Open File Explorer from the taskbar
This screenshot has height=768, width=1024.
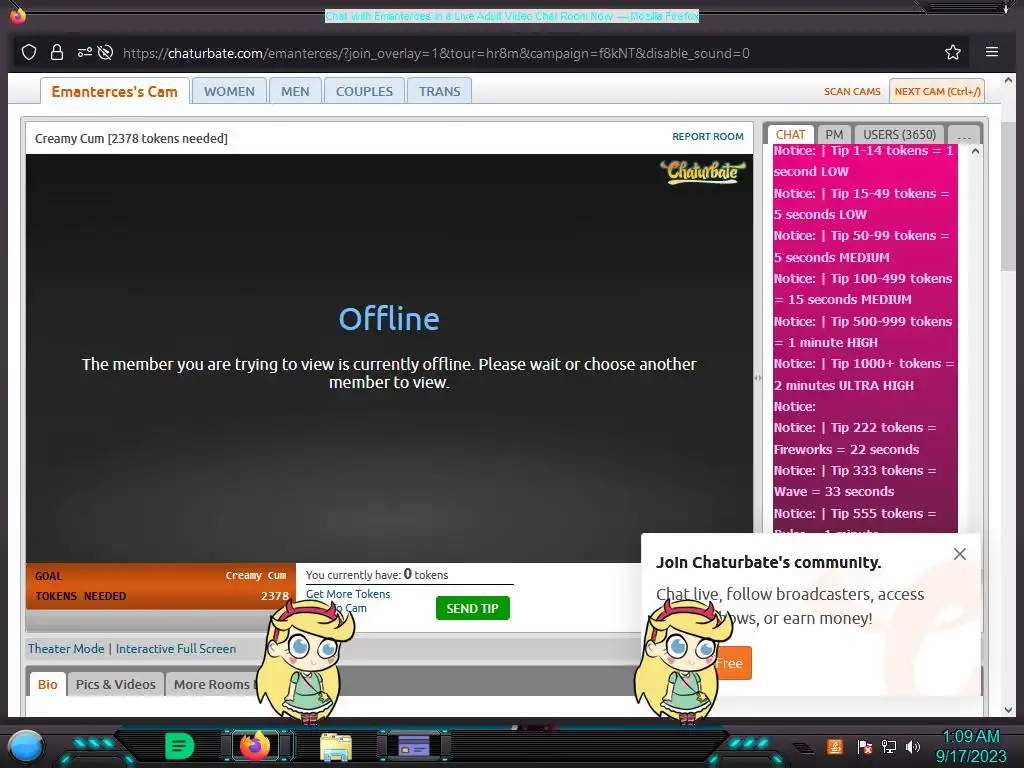336,747
